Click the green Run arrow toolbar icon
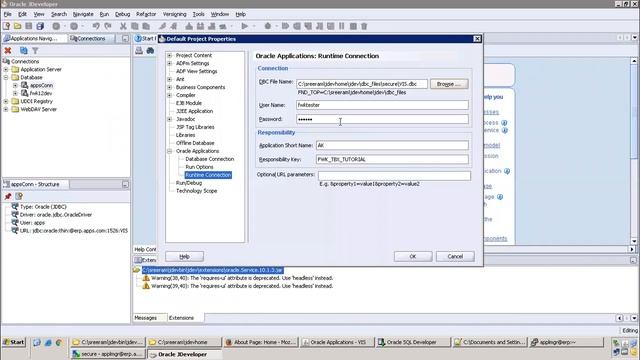This screenshot has width=640, height=360. click(244, 26)
